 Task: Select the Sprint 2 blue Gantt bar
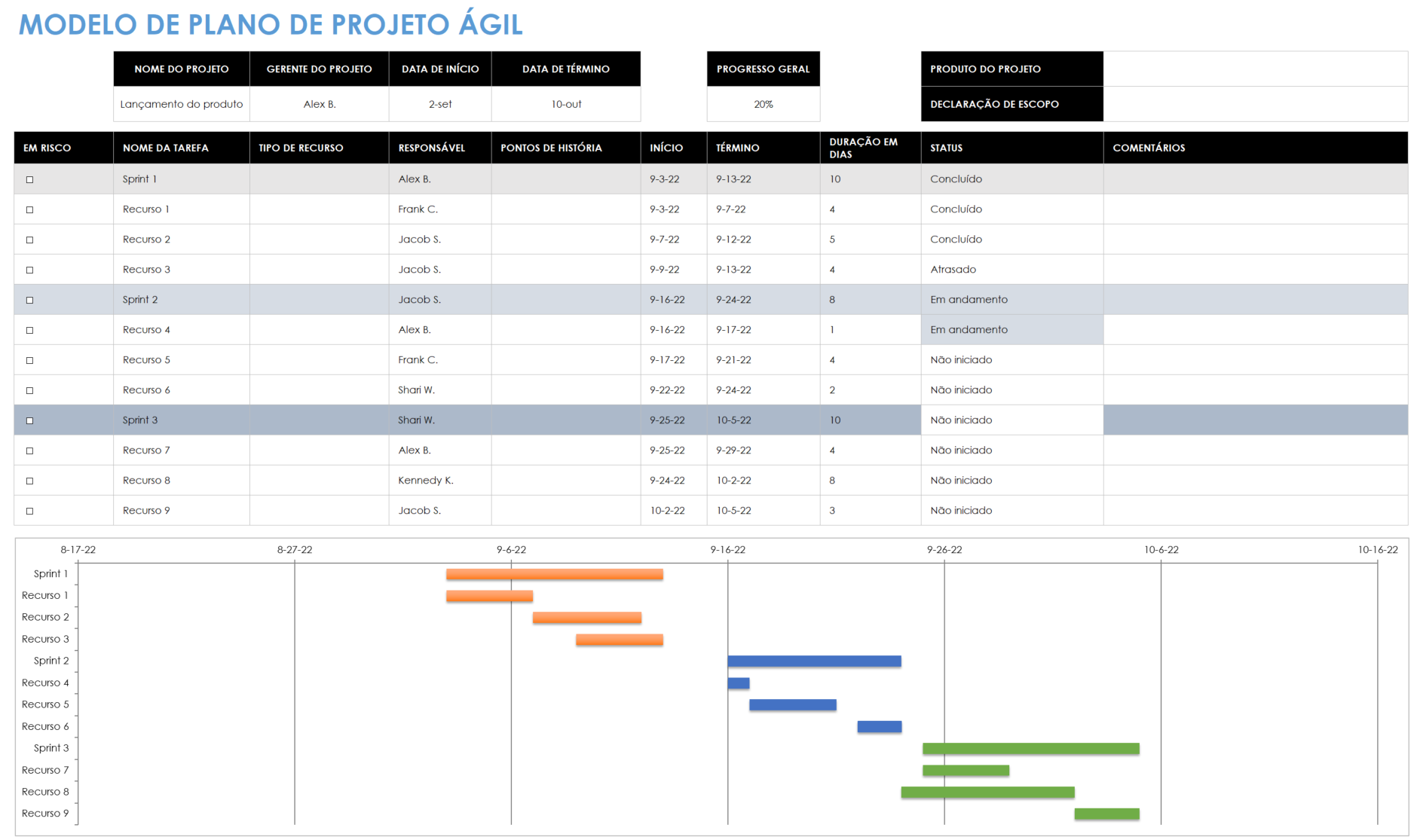(814, 661)
